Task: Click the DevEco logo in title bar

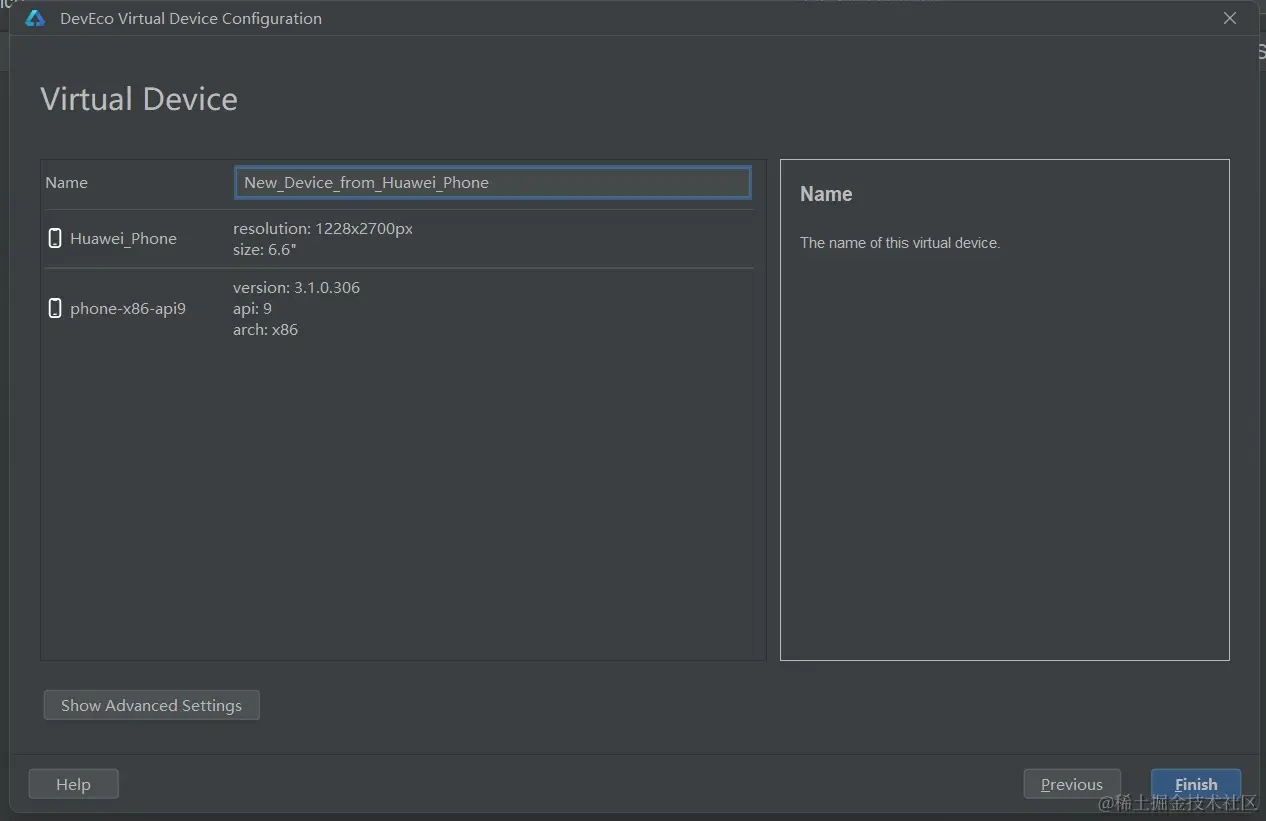Action: [35, 19]
